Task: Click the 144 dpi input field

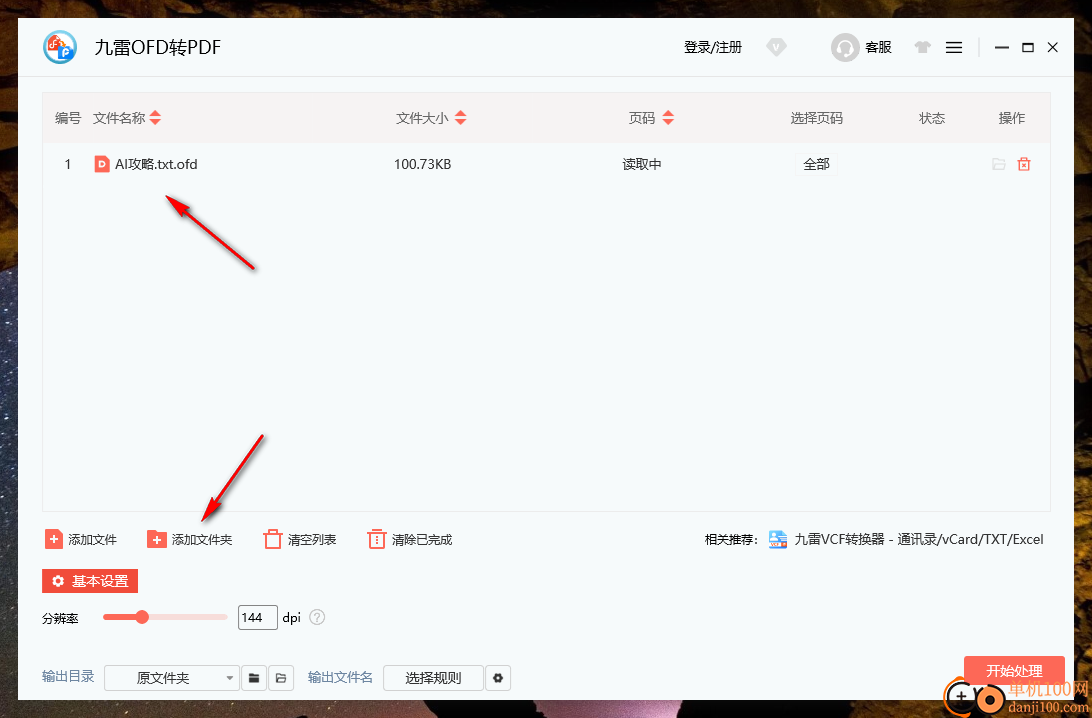Action: [x=258, y=617]
